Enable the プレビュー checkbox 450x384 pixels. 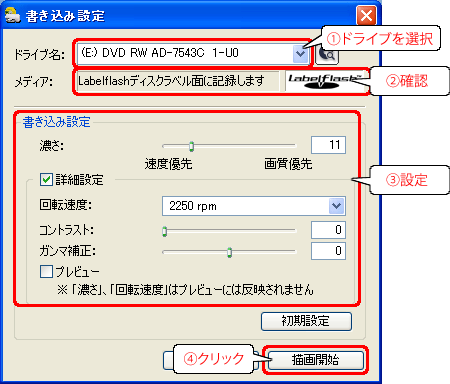coord(46,271)
